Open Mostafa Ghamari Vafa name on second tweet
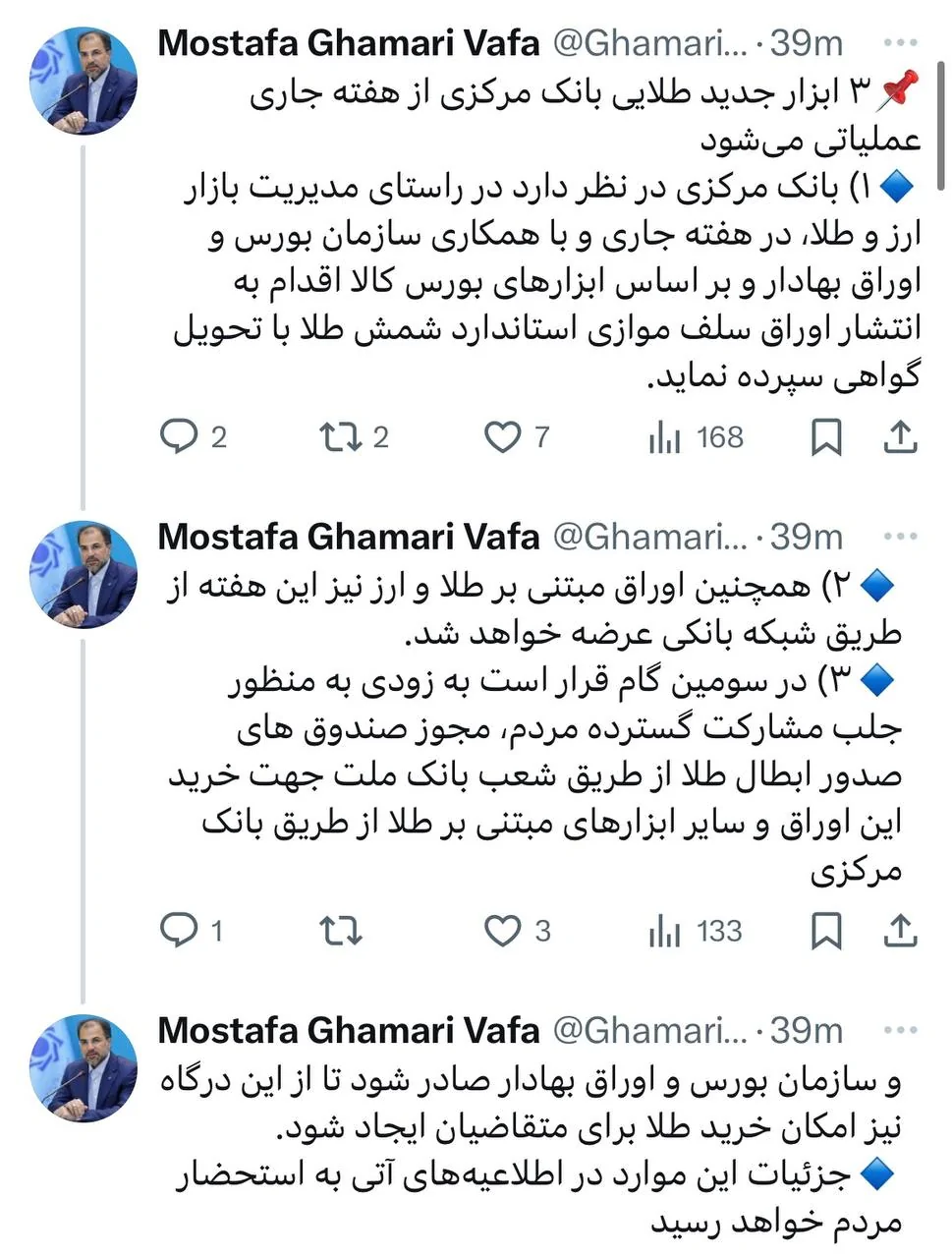 (x=349, y=537)
